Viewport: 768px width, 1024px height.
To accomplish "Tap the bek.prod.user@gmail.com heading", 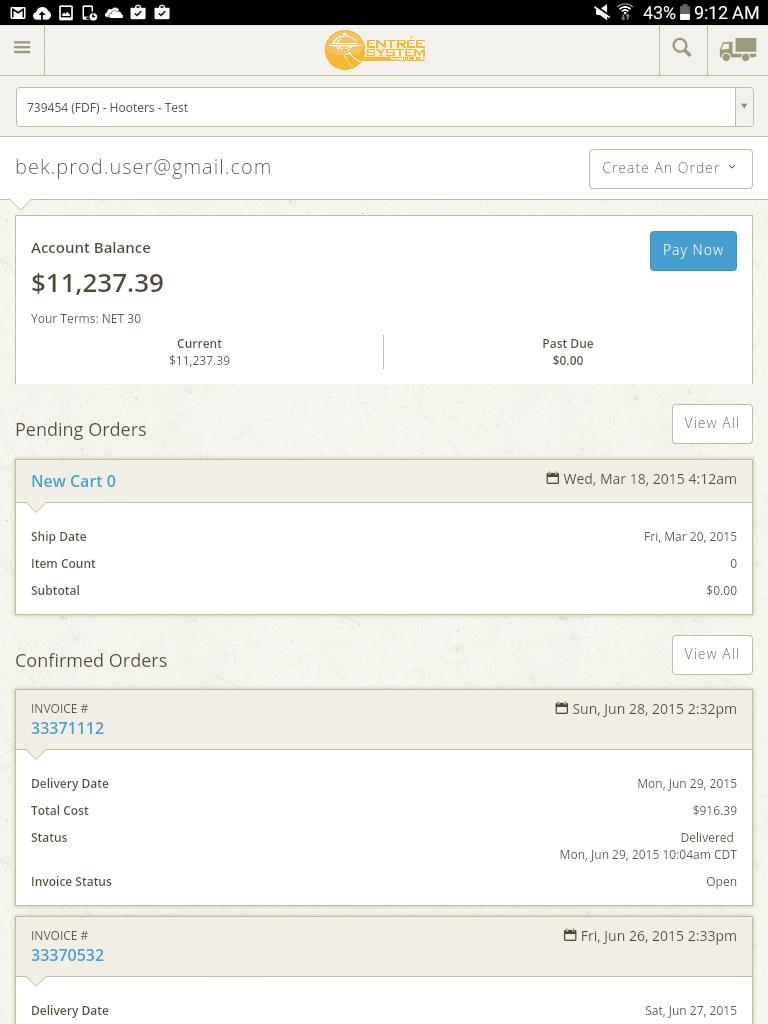I will [143, 167].
